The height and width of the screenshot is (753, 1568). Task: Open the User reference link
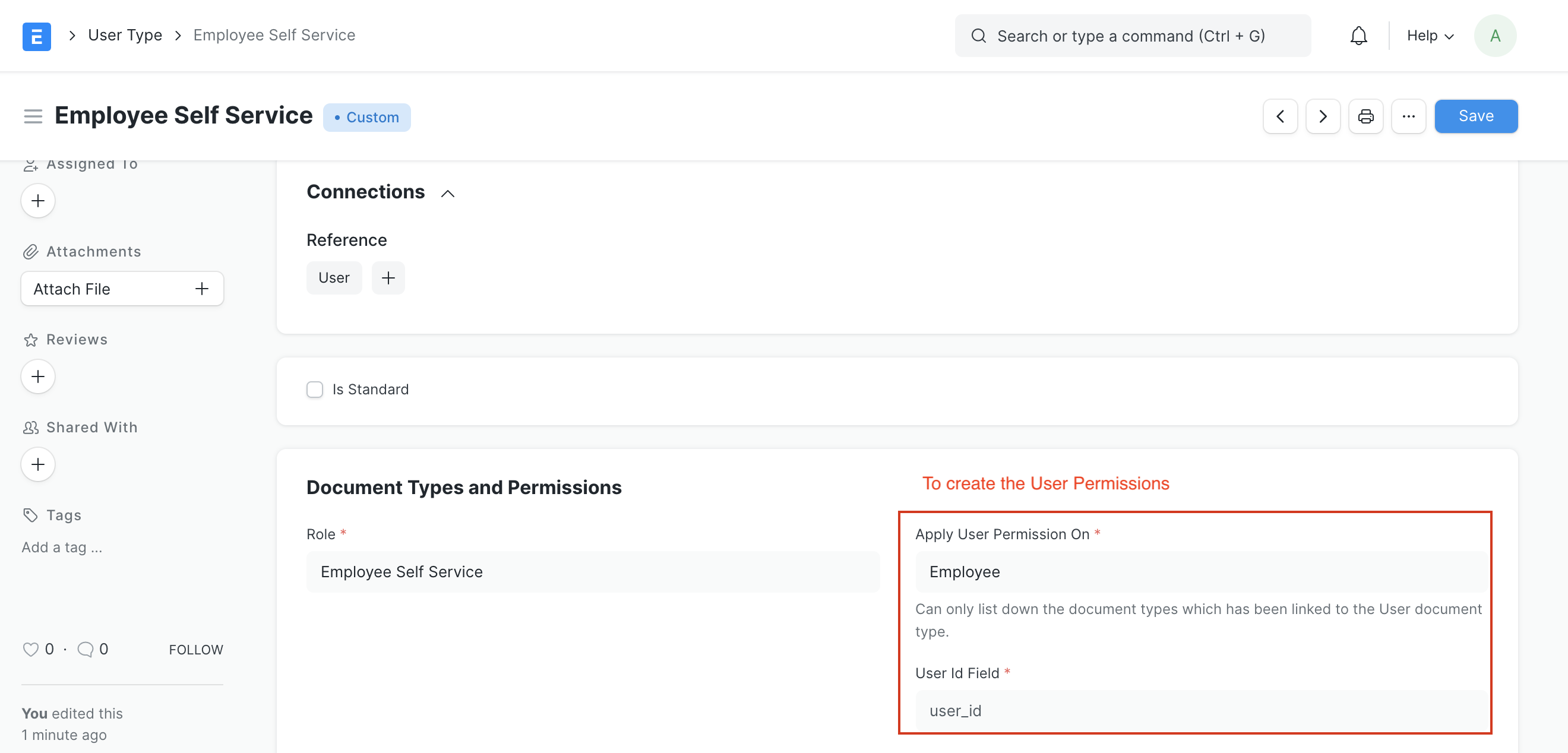coord(334,277)
